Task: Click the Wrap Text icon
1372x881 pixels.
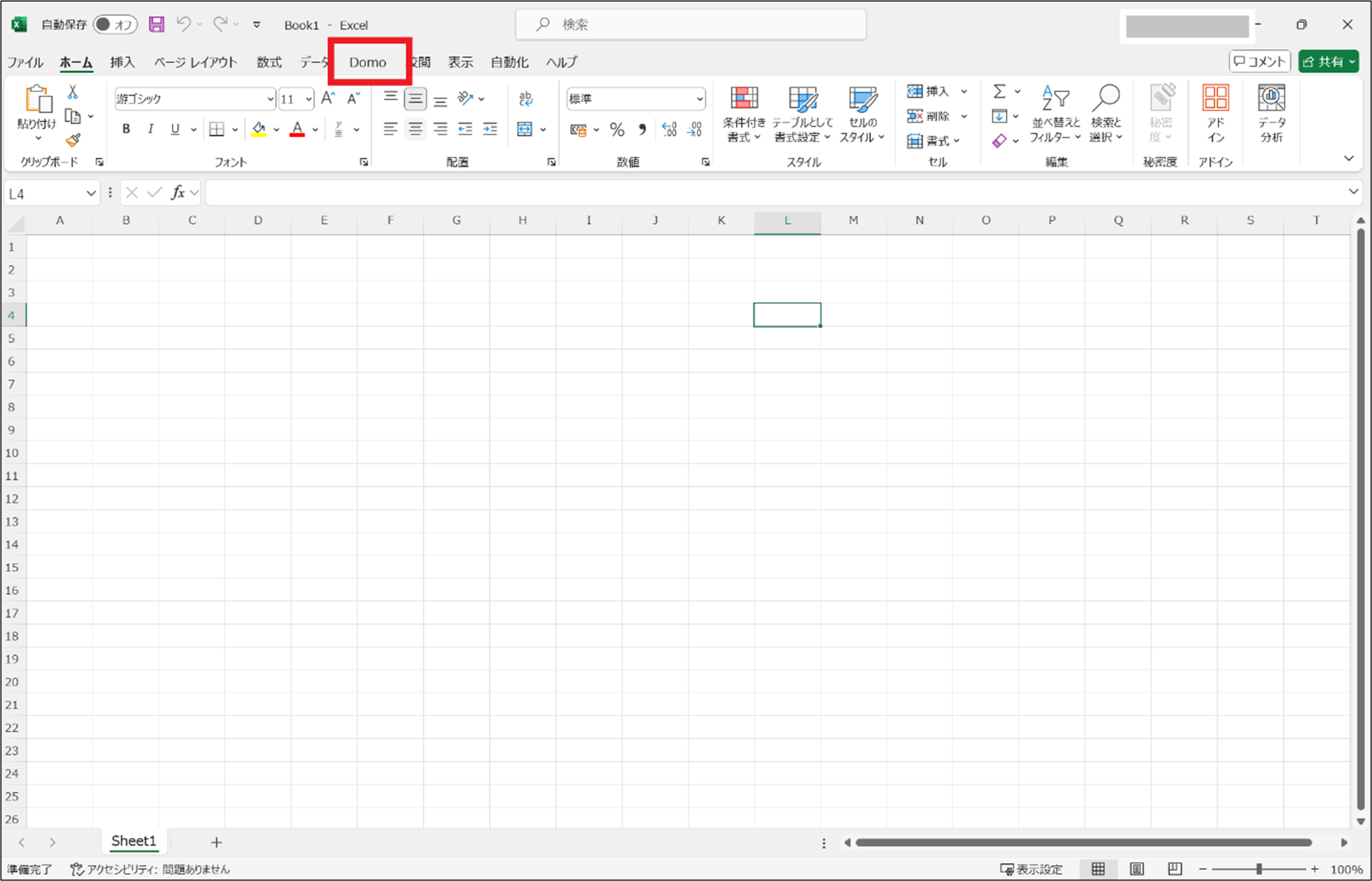Action: point(525,99)
